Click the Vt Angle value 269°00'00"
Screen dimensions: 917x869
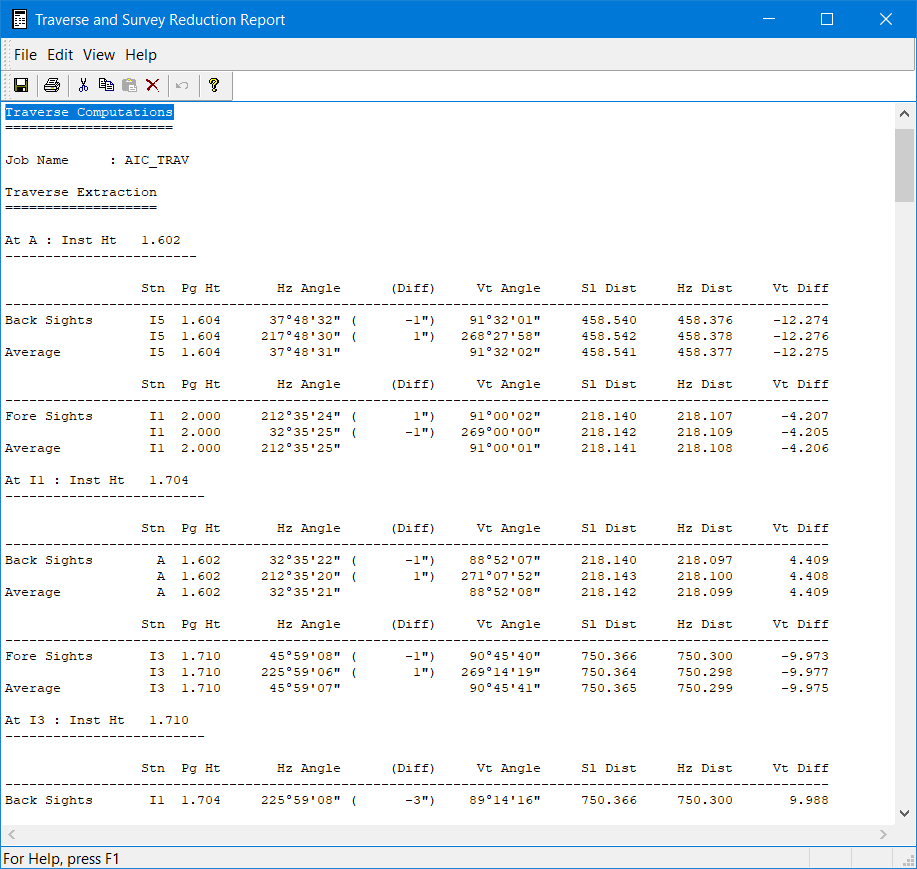click(501, 432)
